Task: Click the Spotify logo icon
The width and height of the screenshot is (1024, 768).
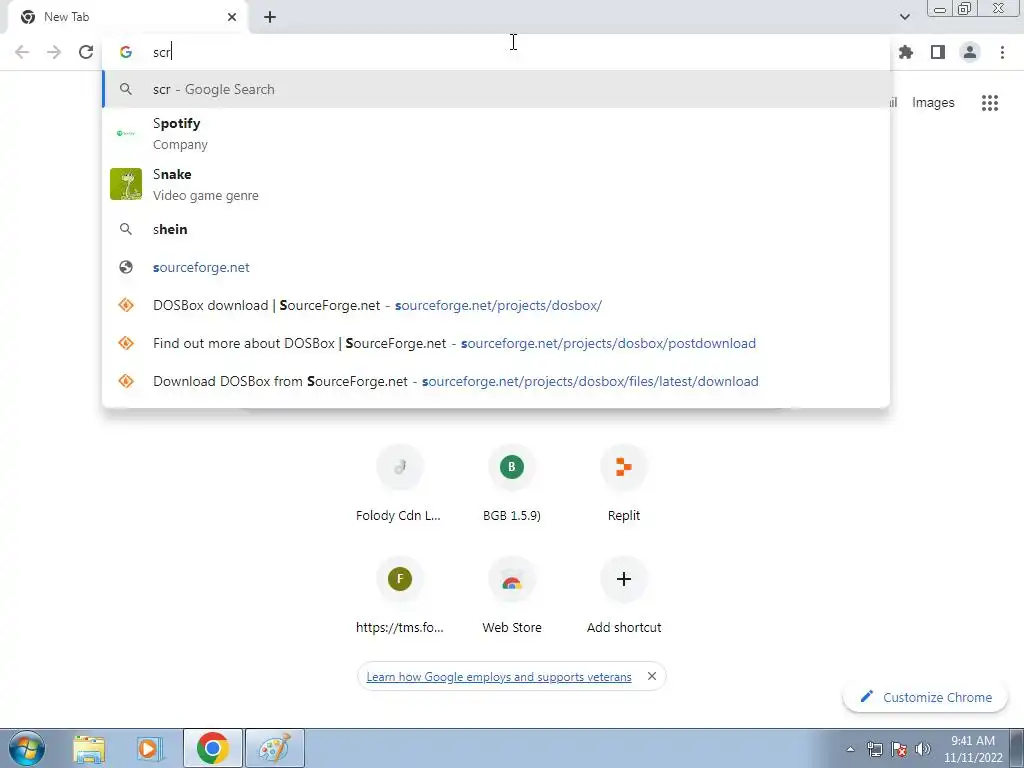Action: 126,133
